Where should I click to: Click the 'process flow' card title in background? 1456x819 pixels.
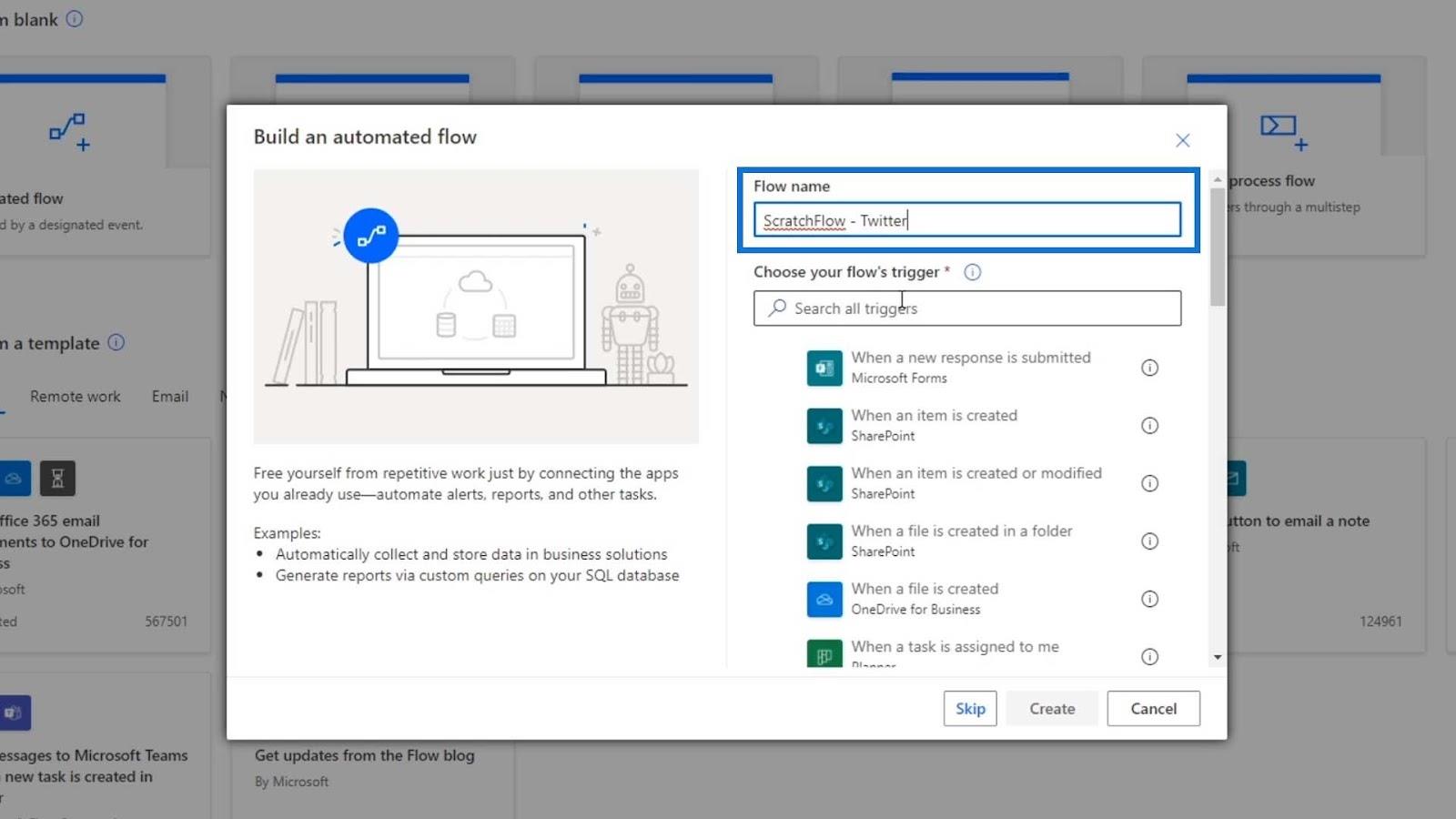coord(1272,181)
